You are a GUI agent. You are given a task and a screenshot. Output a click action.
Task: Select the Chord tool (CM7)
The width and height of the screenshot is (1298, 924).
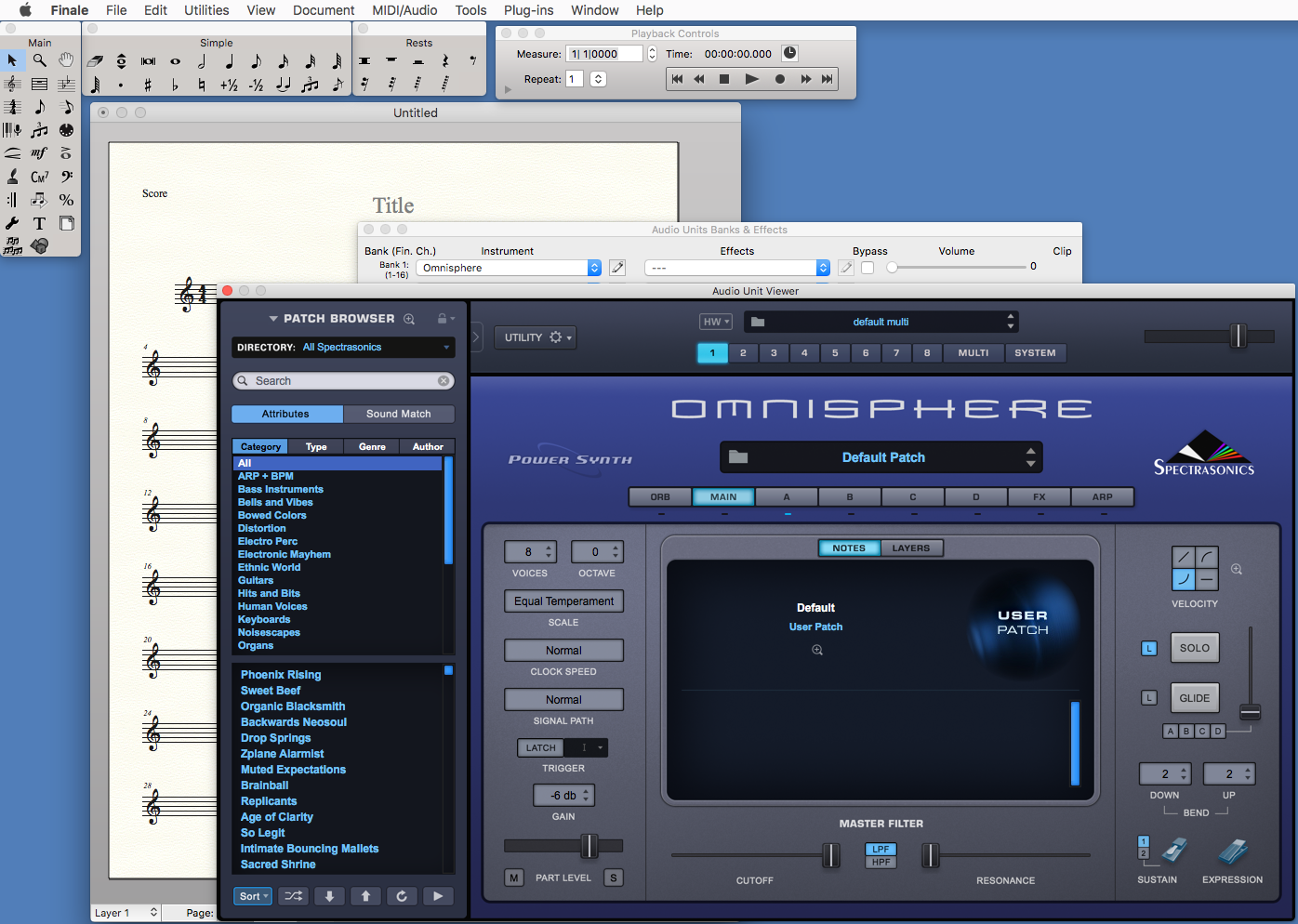point(39,177)
